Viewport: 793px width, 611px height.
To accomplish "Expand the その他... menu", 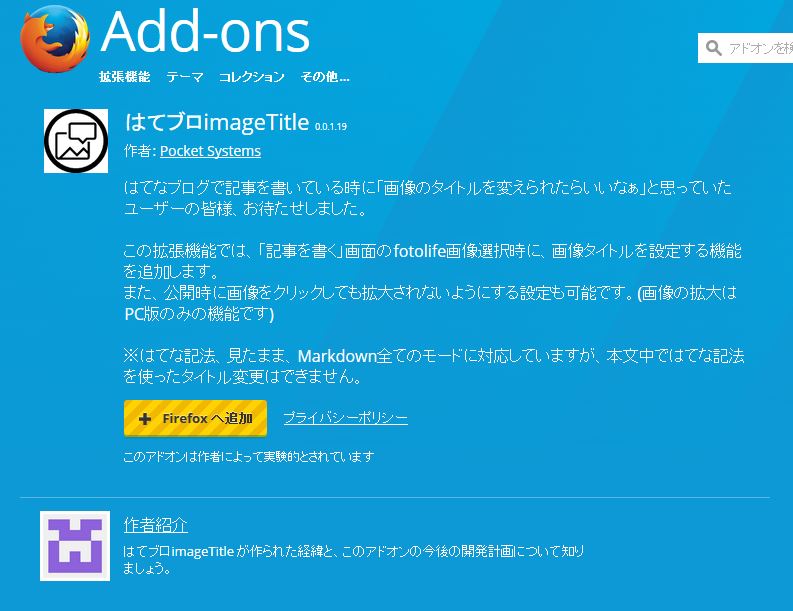I will [325, 77].
